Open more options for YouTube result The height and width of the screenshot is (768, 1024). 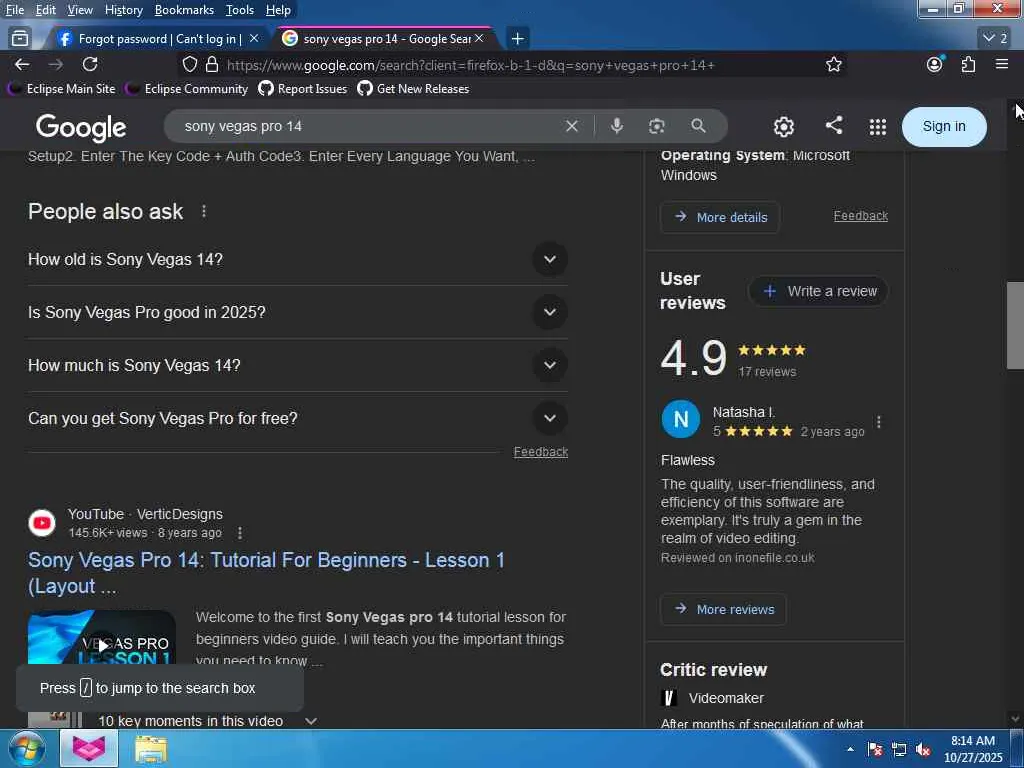(x=240, y=533)
